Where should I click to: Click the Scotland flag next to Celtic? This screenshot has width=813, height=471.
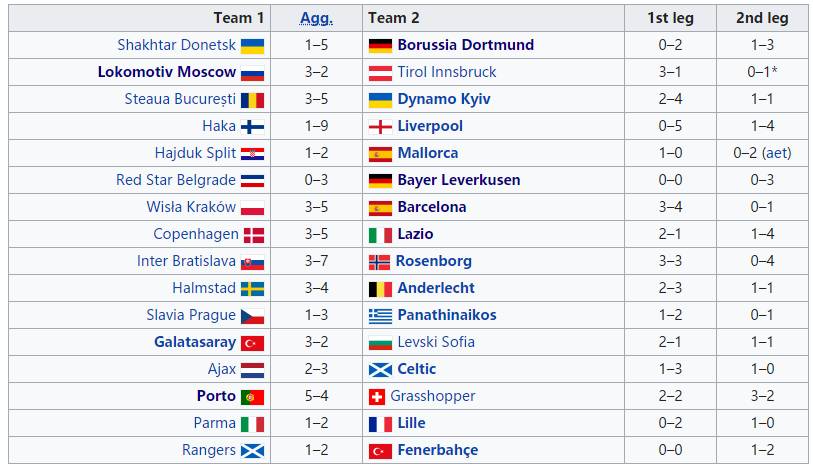380,369
